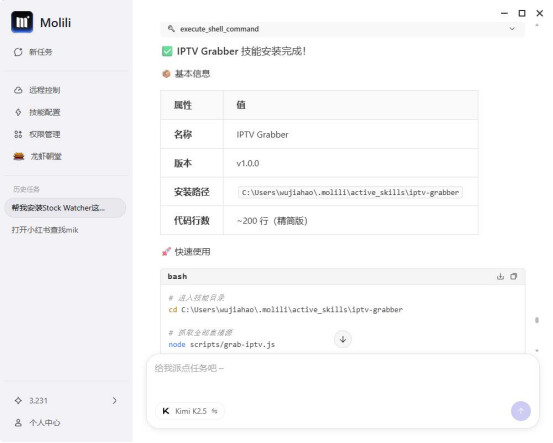Image resolution: width=553 pixels, height=443 pixels.
Task: Click the 权限管理 permissions icon
Action: coord(18,134)
